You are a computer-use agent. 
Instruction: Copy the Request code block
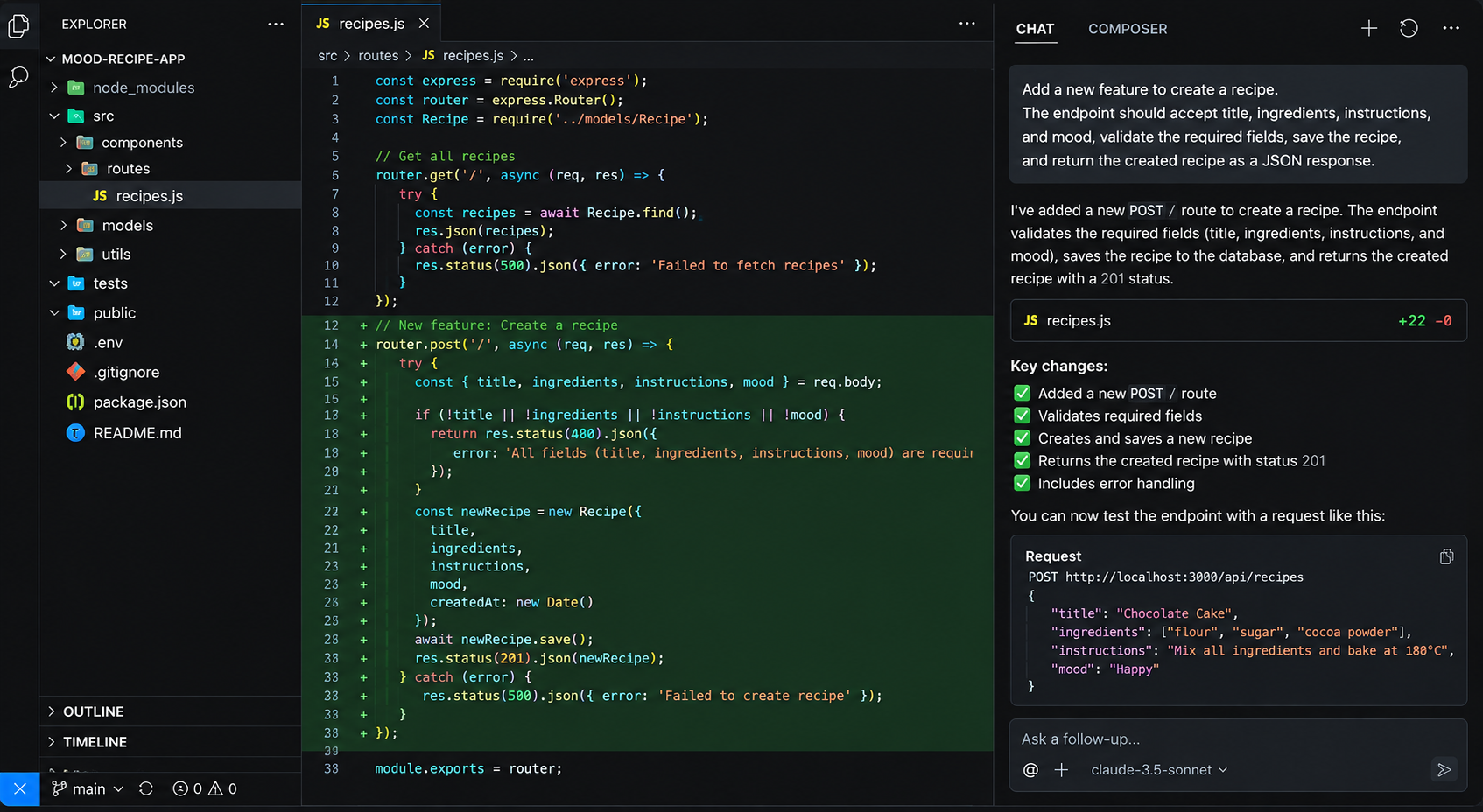coord(1446,556)
